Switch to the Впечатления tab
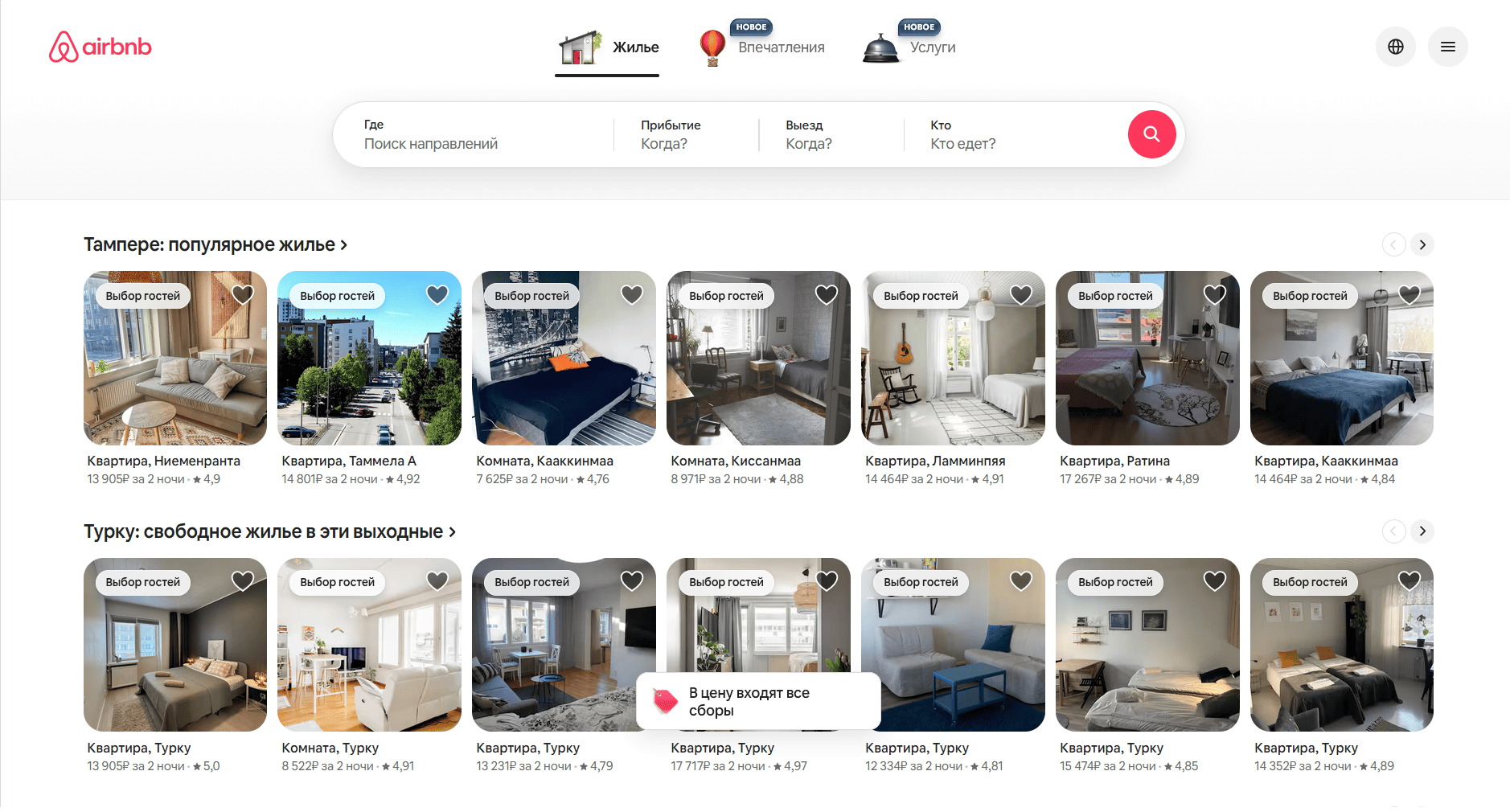The width and height of the screenshot is (1510, 812). click(x=781, y=47)
